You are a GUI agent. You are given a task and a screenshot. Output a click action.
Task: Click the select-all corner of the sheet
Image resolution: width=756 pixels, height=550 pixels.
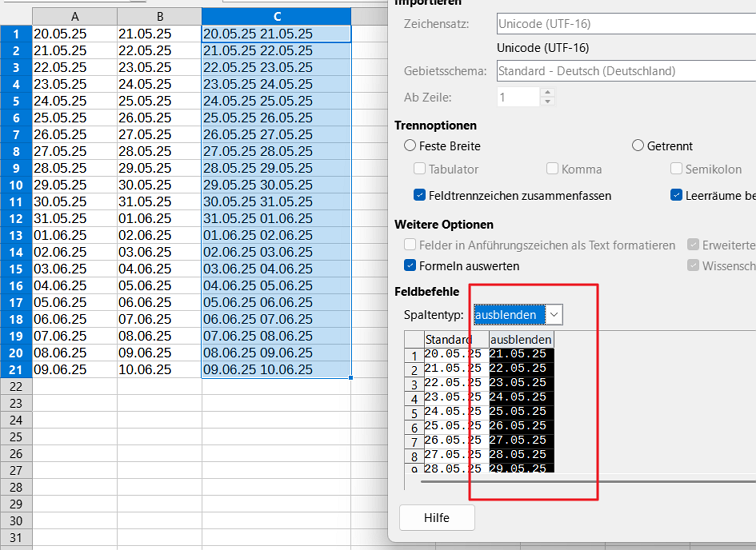[x=15, y=17]
